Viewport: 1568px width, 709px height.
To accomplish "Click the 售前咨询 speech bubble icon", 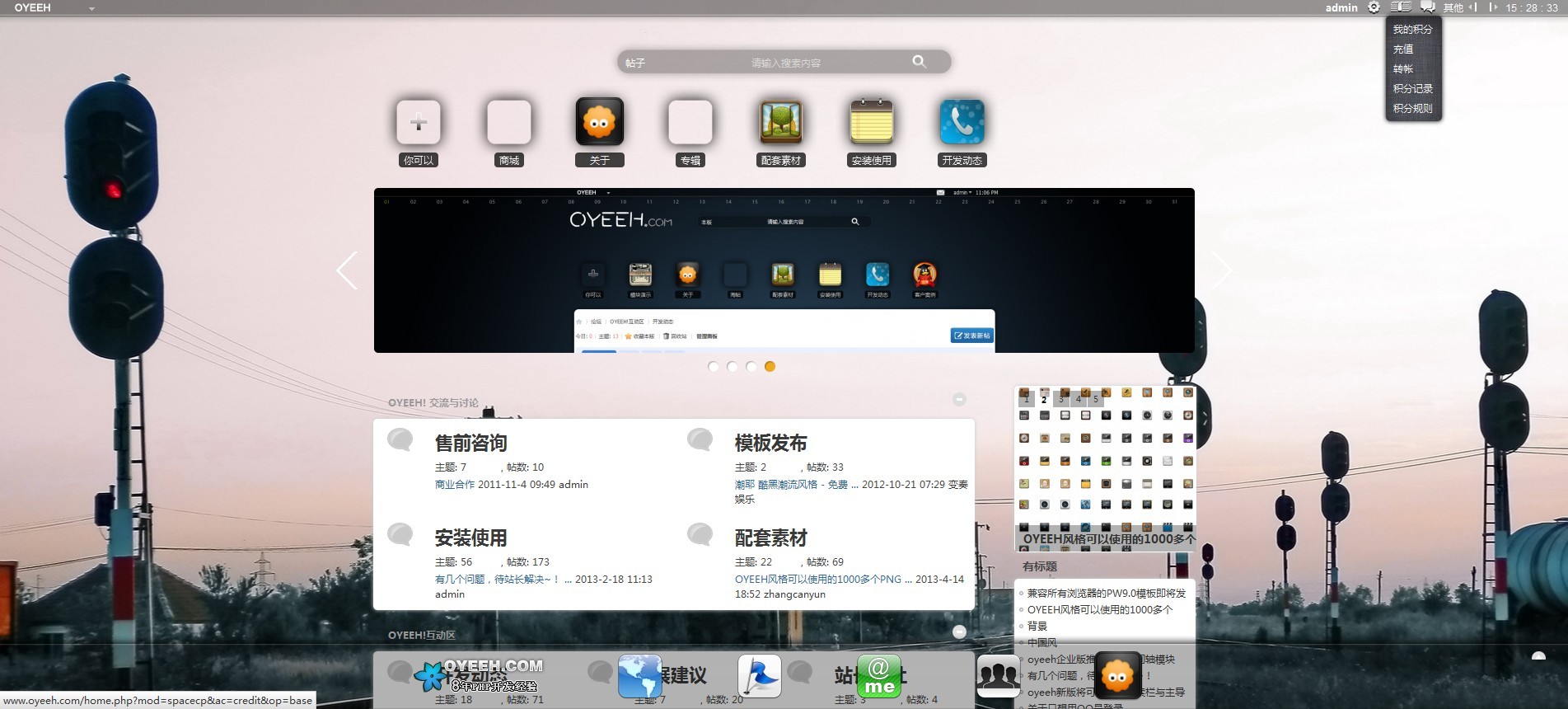I will [400, 439].
